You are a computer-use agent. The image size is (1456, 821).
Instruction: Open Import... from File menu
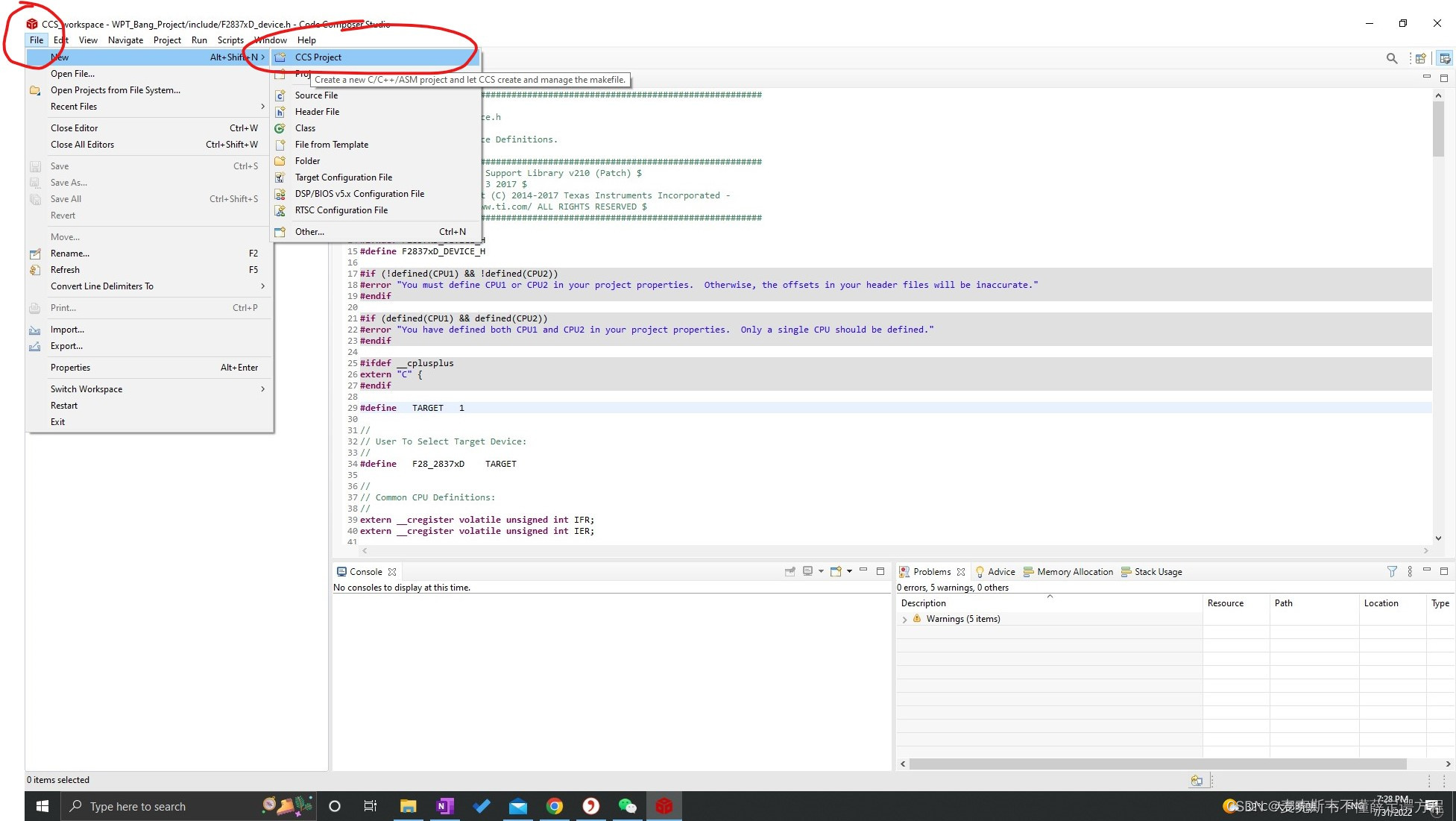pyautogui.click(x=149, y=330)
